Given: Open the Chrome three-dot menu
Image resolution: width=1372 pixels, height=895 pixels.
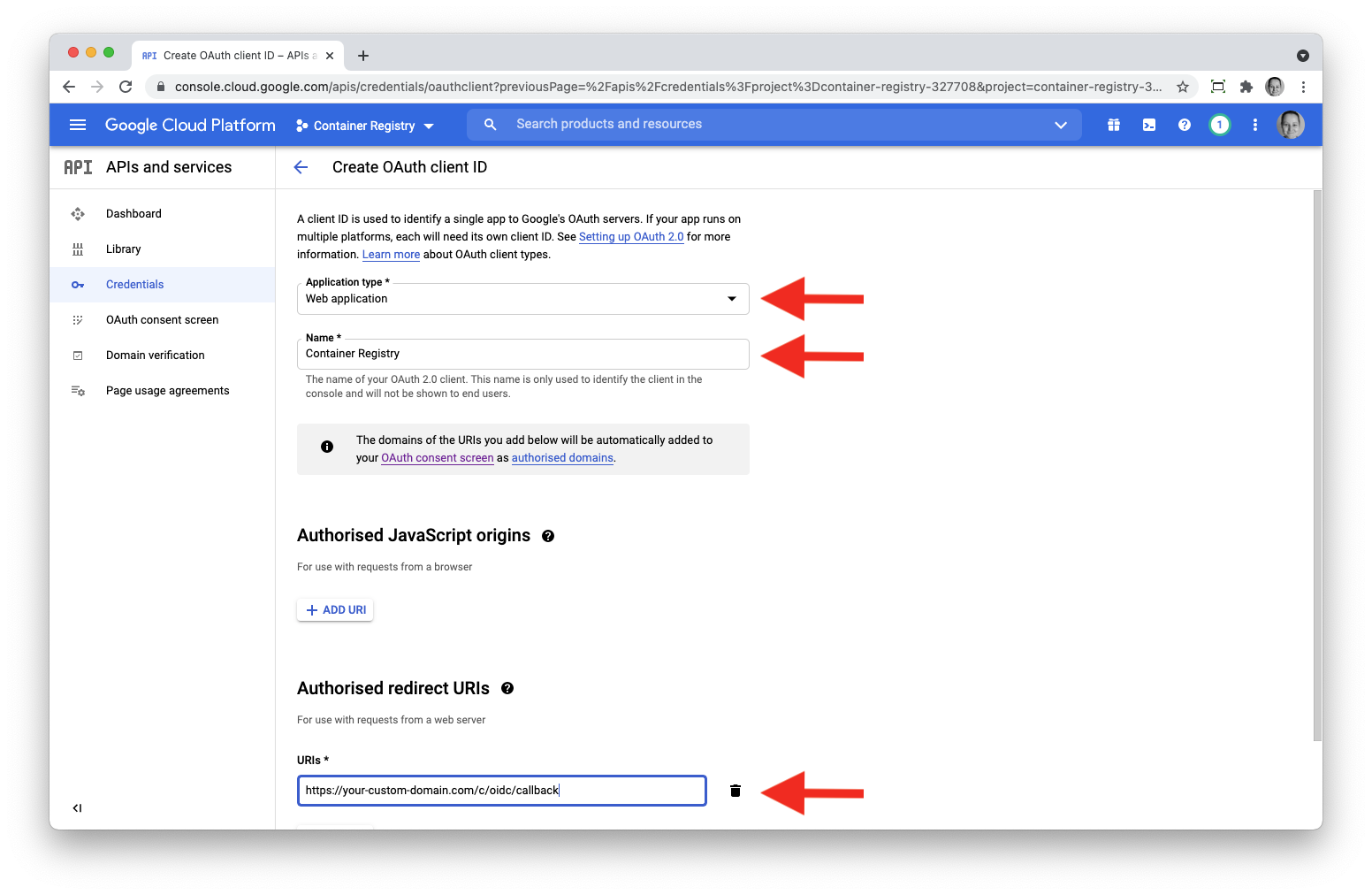Looking at the screenshot, I should pos(1303,87).
